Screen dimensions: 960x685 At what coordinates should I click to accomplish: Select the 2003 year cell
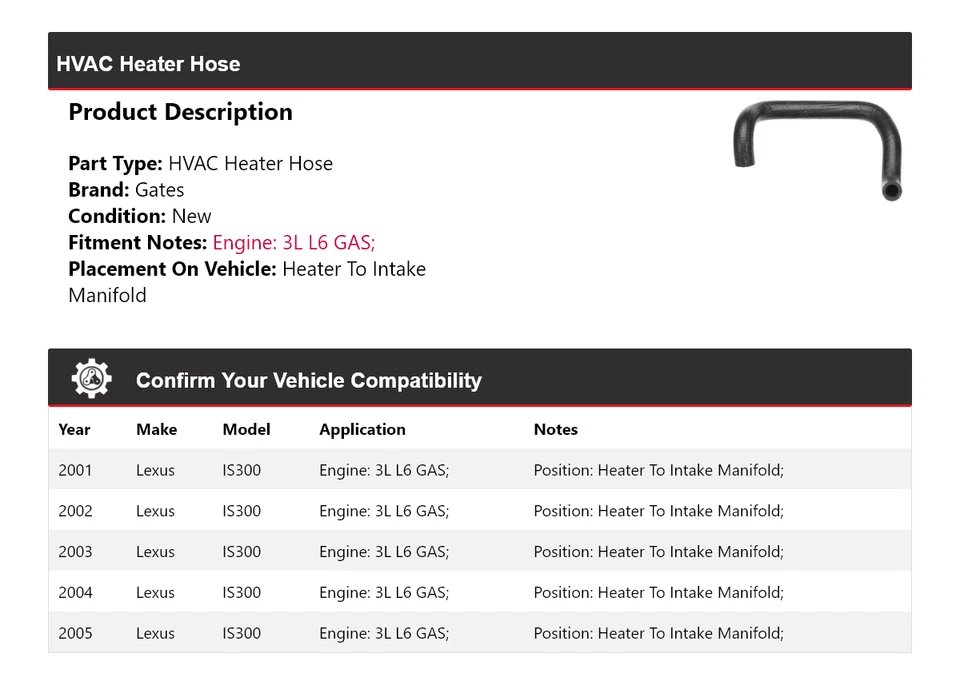(75, 552)
